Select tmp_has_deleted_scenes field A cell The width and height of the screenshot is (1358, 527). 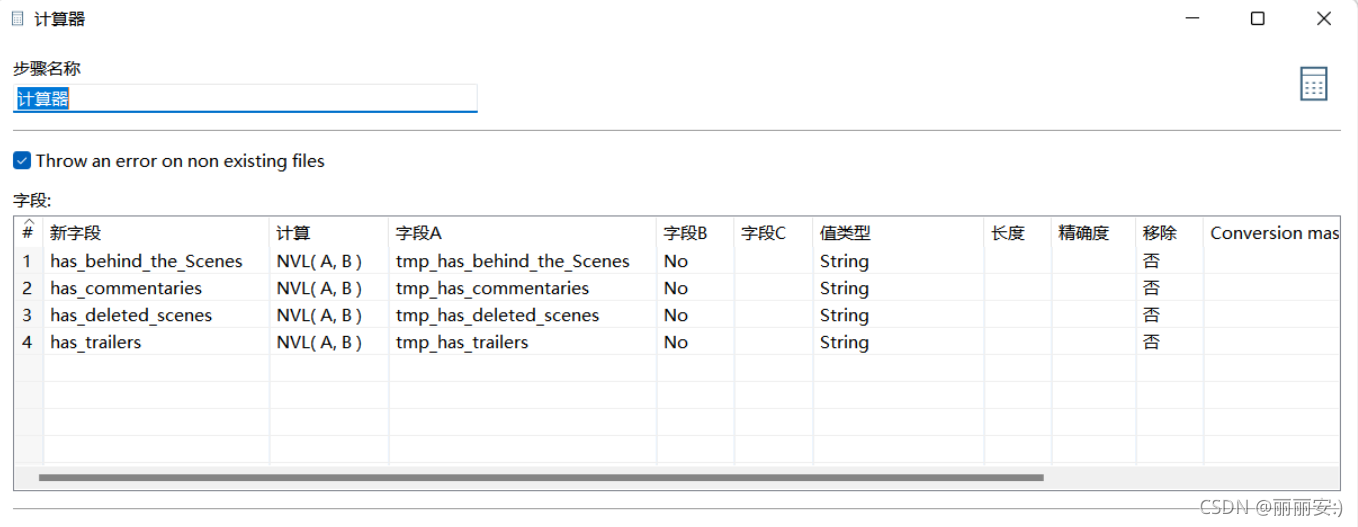point(522,315)
